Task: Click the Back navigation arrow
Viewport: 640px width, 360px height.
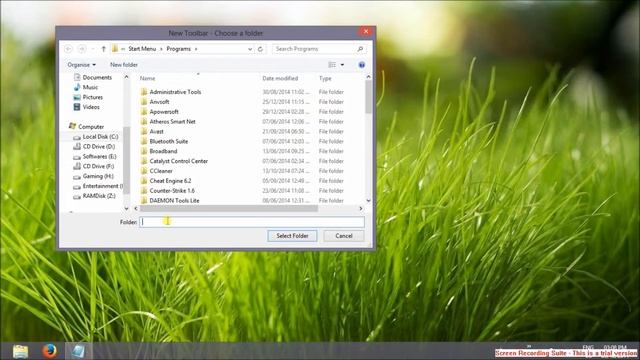Action: coord(69,49)
